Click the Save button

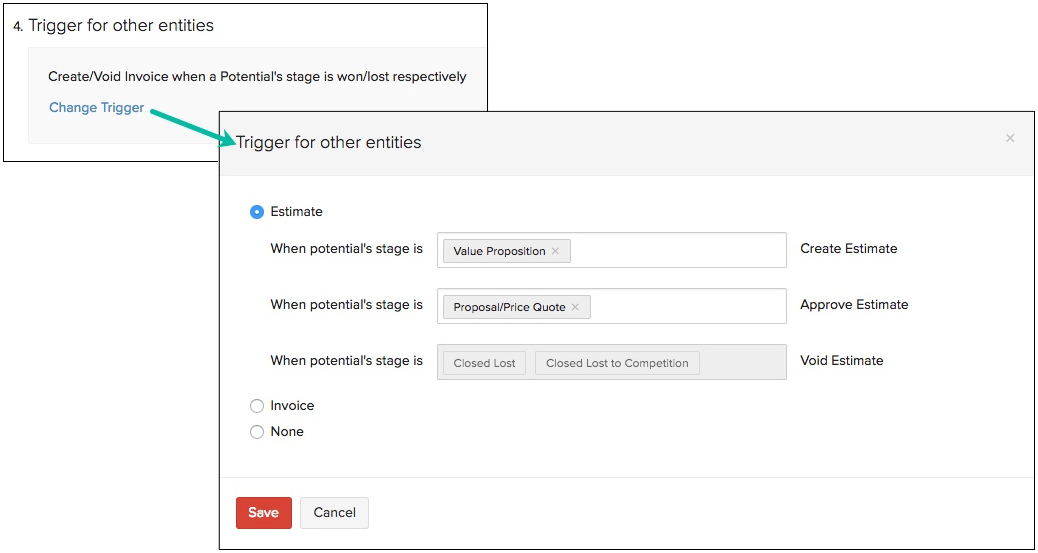click(x=264, y=513)
